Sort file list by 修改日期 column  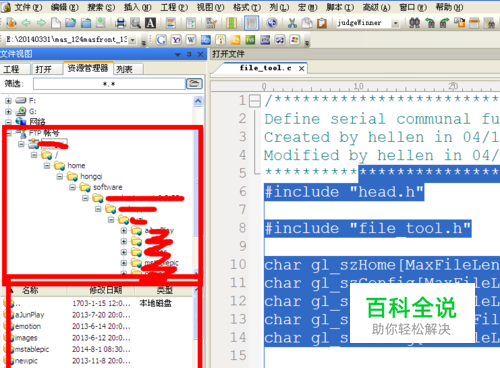pos(106,290)
